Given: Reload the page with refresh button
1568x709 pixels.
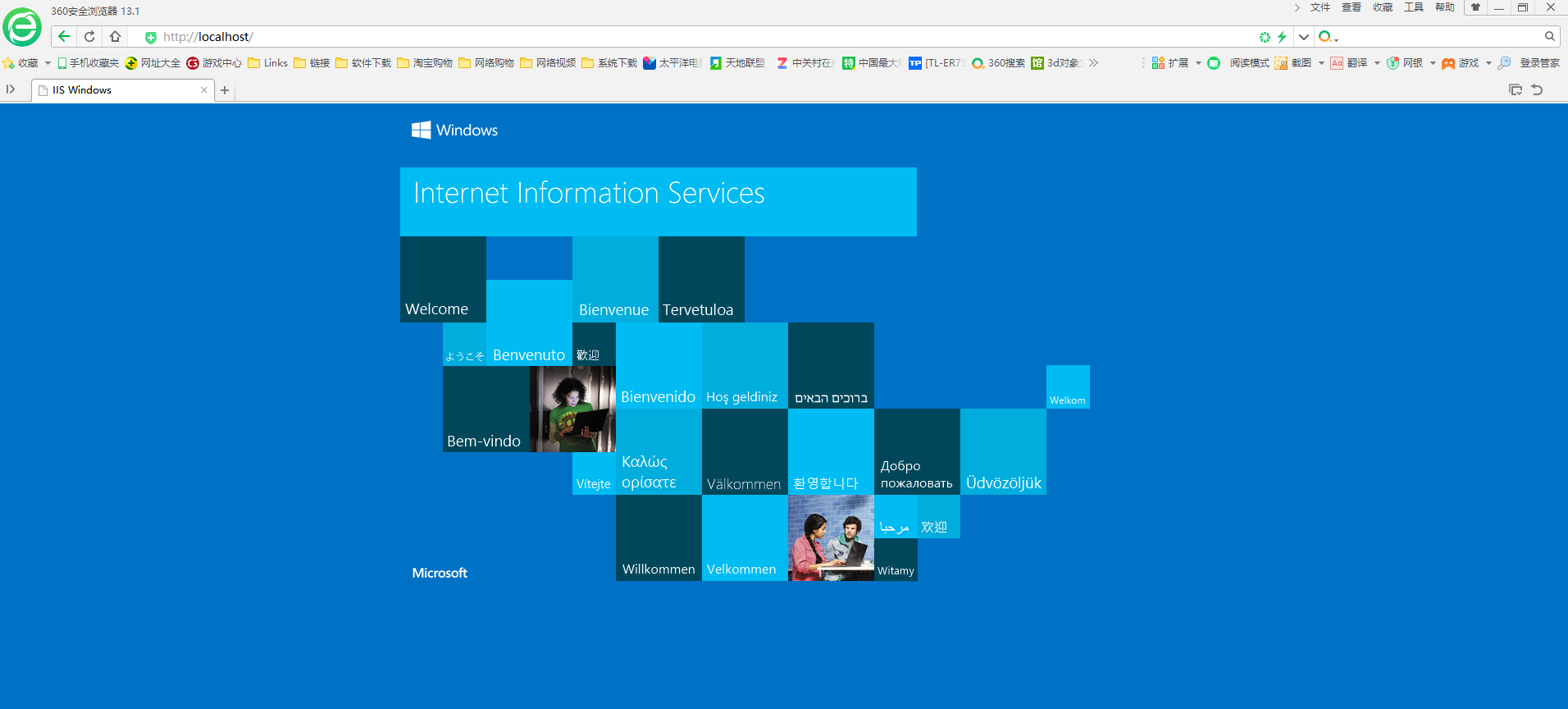Looking at the screenshot, I should click(89, 36).
